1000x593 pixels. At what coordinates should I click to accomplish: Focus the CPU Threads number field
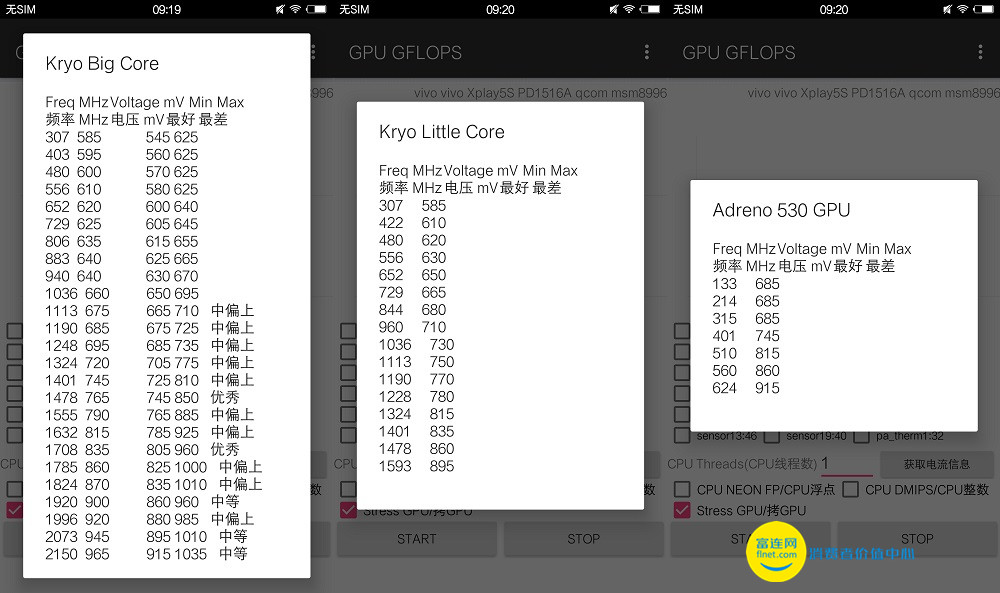(845, 464)
